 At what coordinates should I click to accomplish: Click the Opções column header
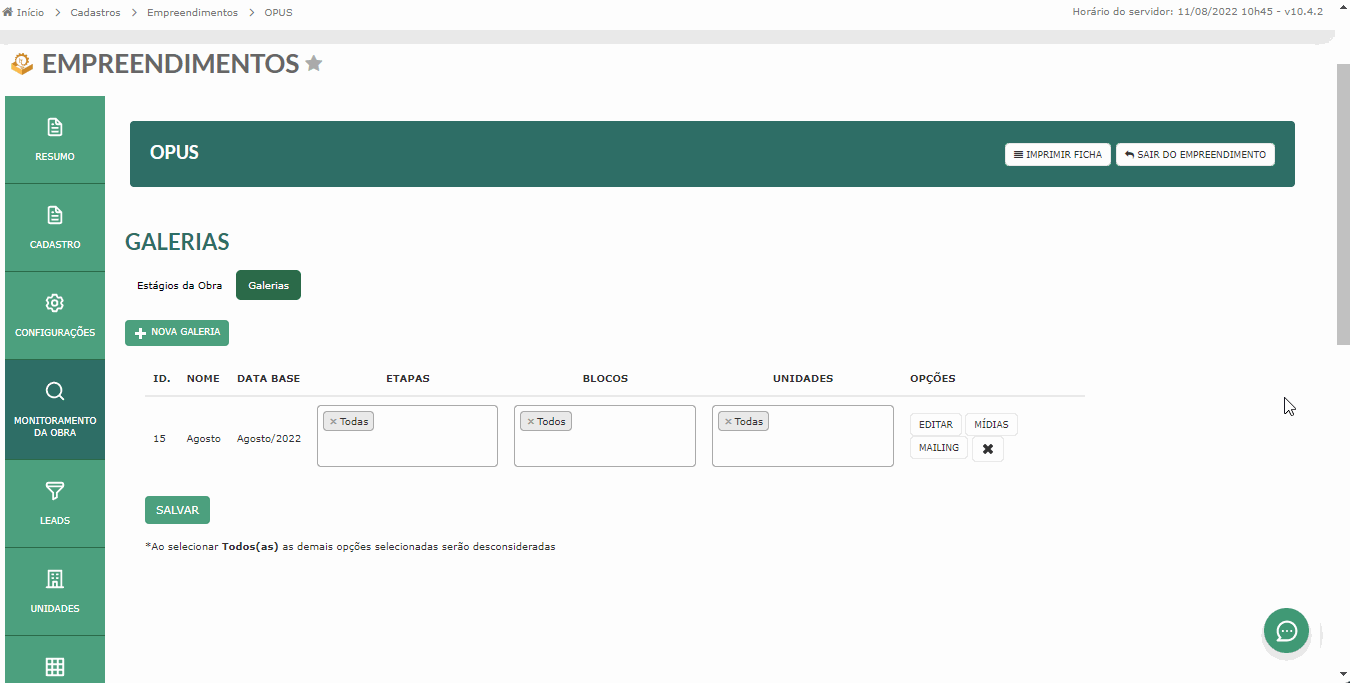coord(933,379)
